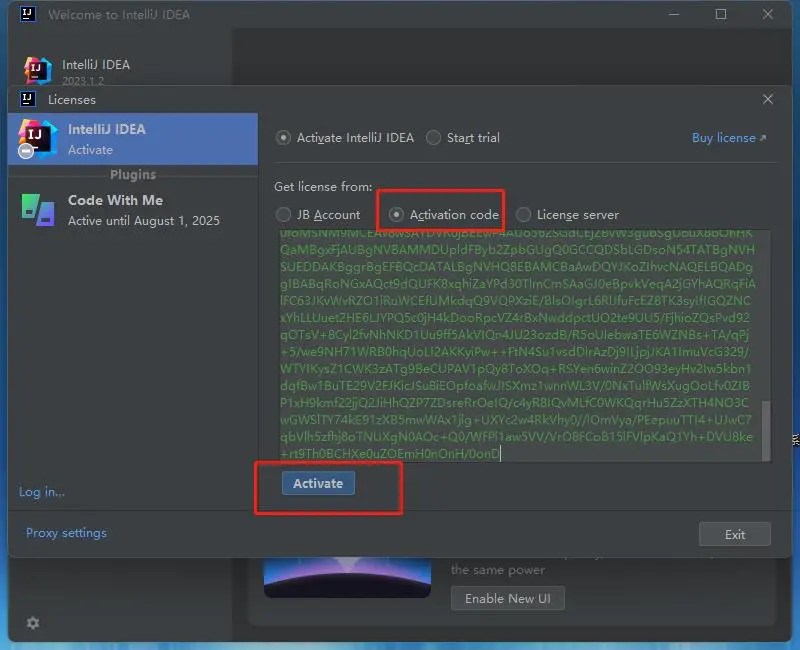Viewport: 800px width, 650px height.
Task: Open the Buy license page
Action: (724, 137)
